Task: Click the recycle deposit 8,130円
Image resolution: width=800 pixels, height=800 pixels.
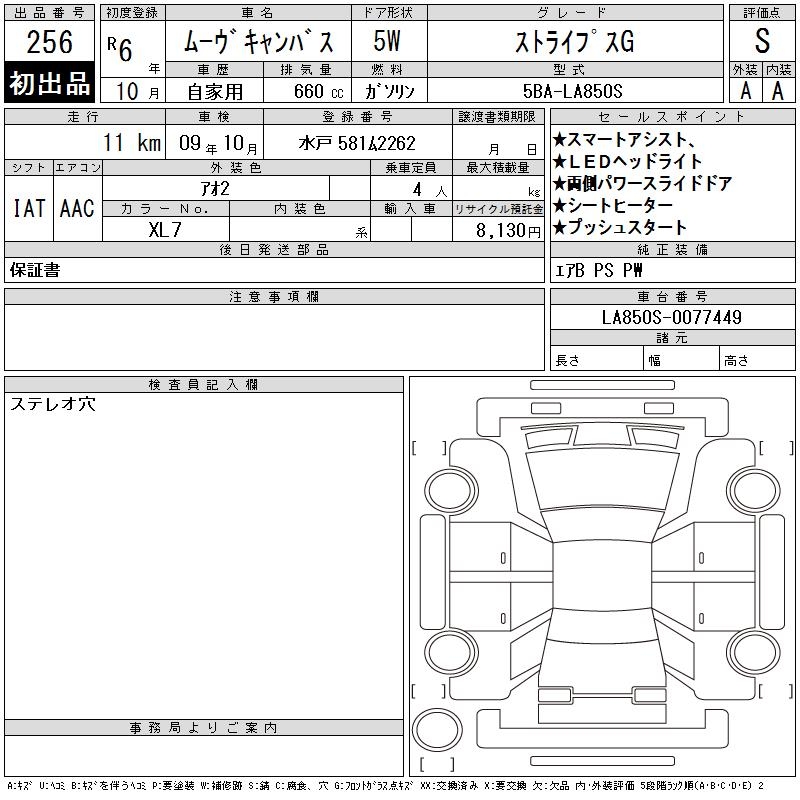Action: (508, 231)
